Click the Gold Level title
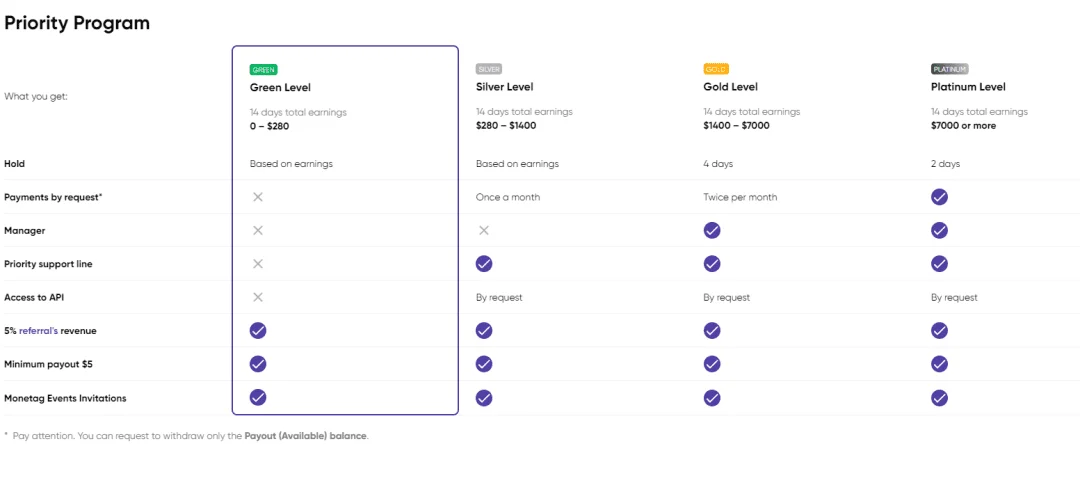1080x485 pixels. pyautogui.click(x=731, y=87)
